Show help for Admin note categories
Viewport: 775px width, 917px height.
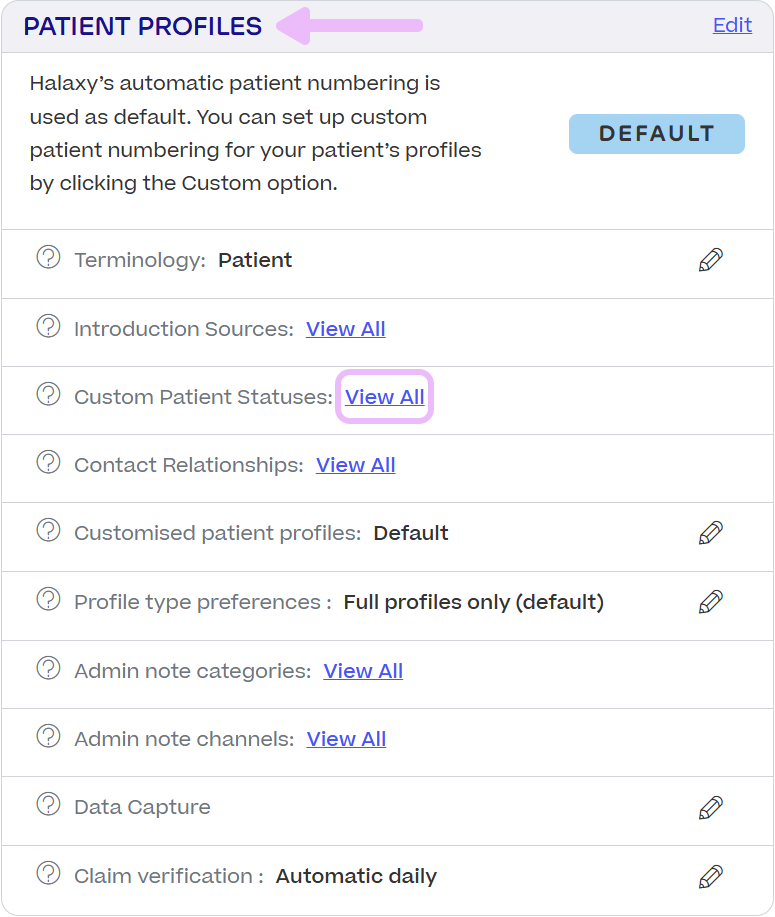point(48,670)
